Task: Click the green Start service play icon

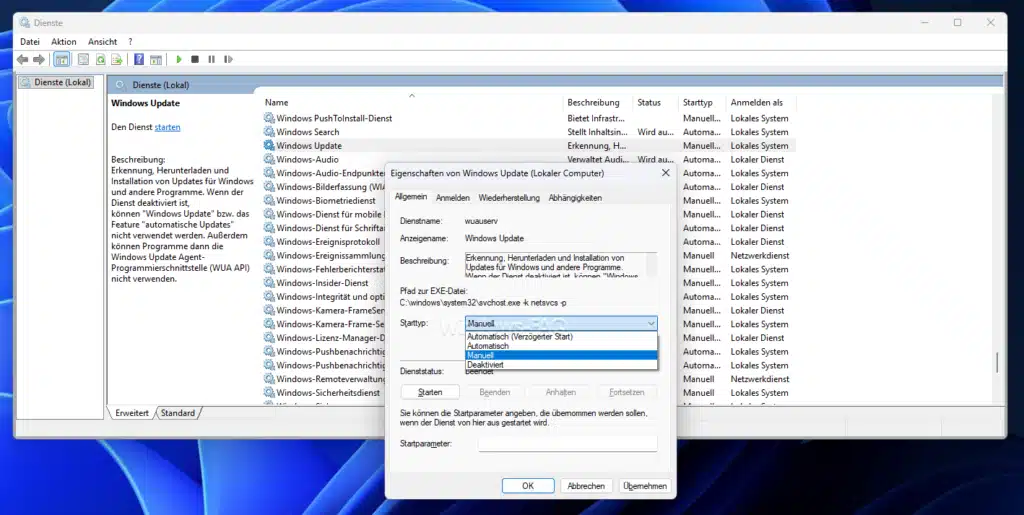Action: tap(178, 59)
